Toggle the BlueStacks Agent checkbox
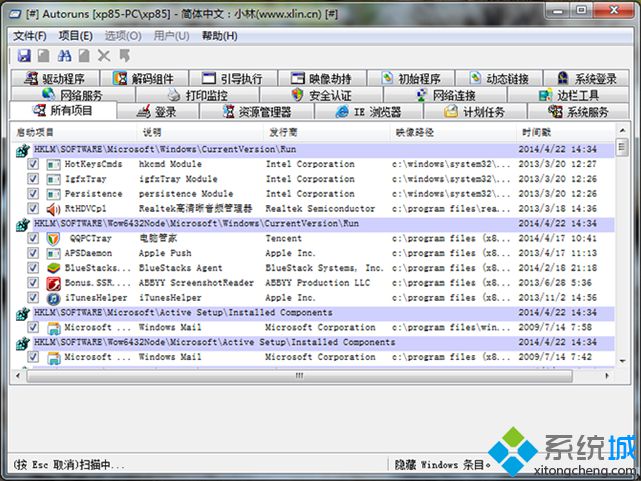641x481 pixels. pyautogui.click(x=33, y=268)
